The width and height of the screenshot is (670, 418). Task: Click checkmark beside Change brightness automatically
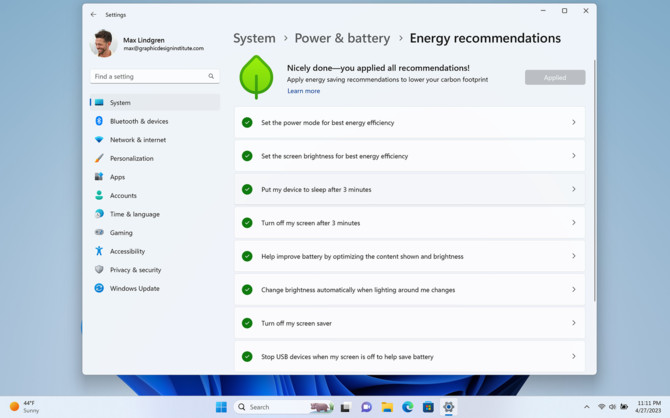click(247, 290)
